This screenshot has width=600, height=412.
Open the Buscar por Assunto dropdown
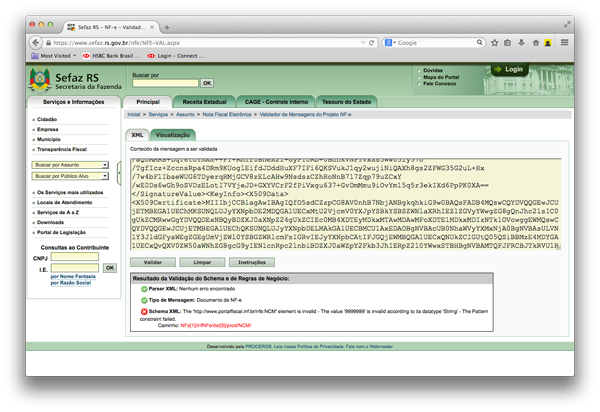point(70,165)
